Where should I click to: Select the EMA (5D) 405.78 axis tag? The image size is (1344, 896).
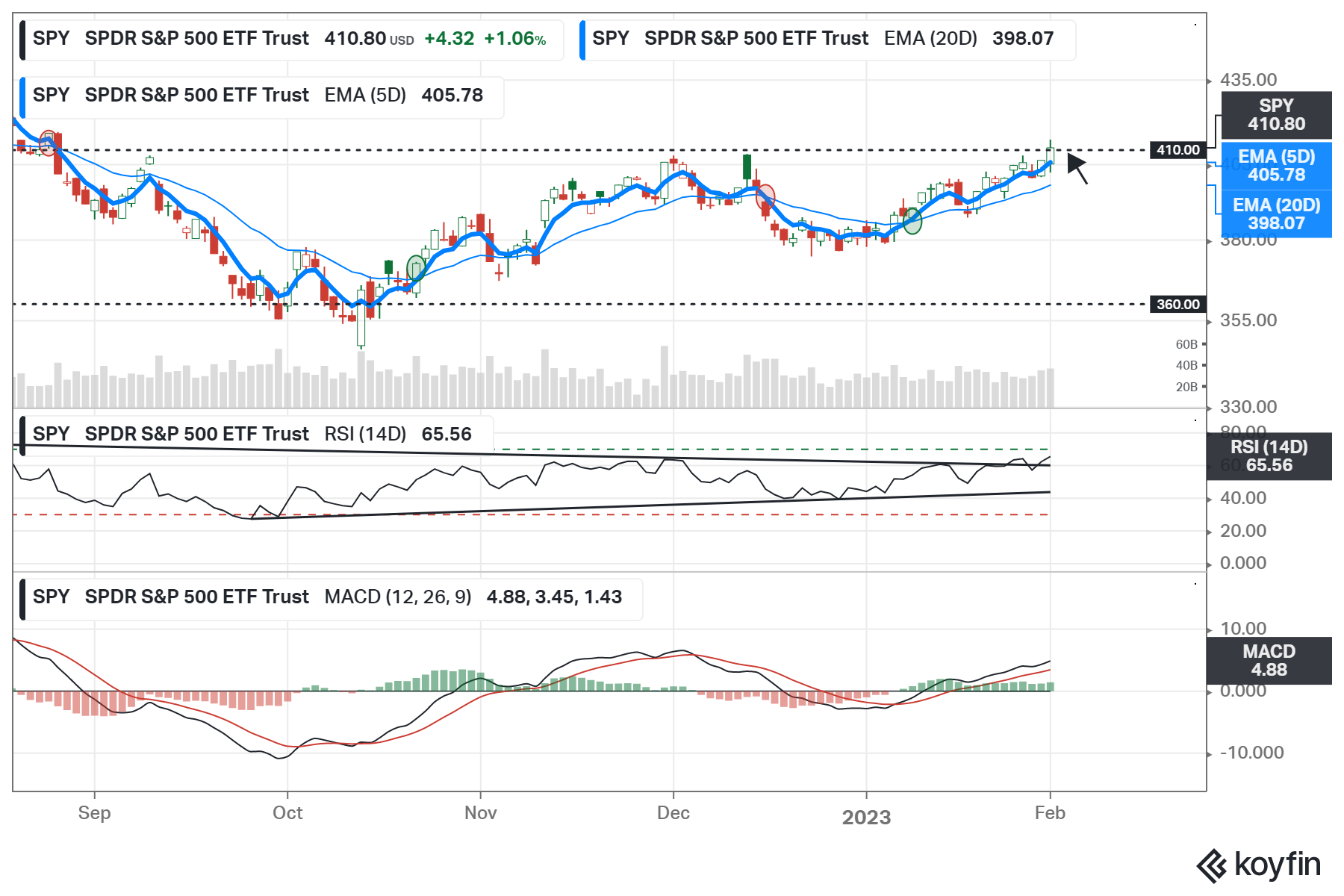coord(1276,166)
